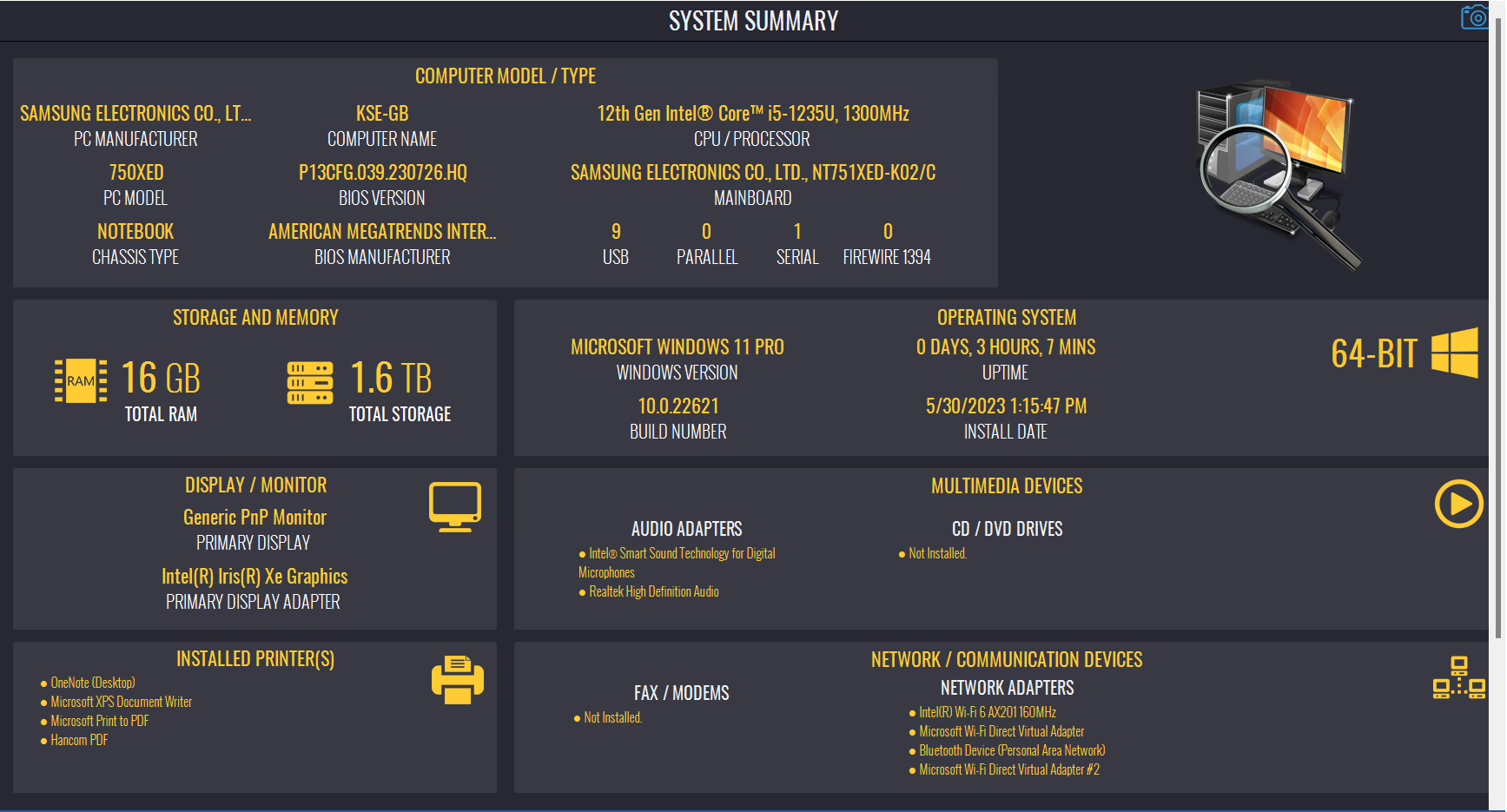Click Not Installed under FAX / MODEMS
This screenshot has height=812, width=1507.
click(x=608, y=717)
